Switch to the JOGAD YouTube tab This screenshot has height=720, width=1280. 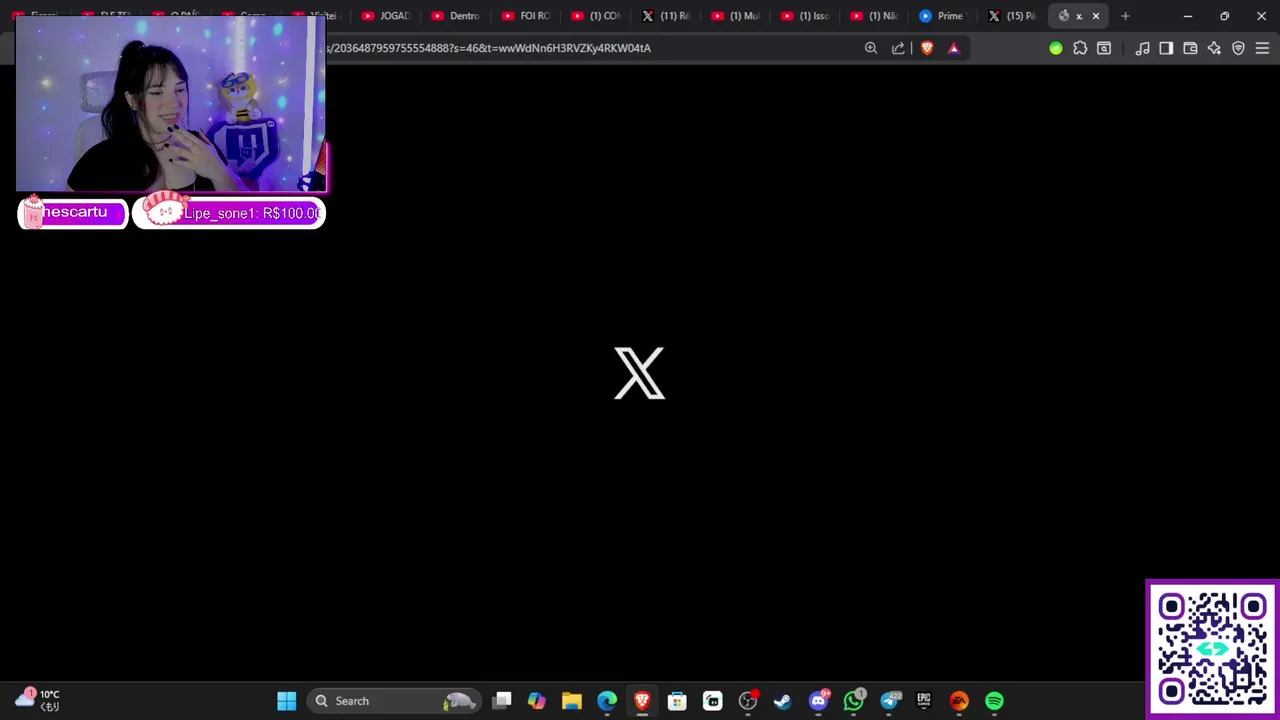(387, 16)
